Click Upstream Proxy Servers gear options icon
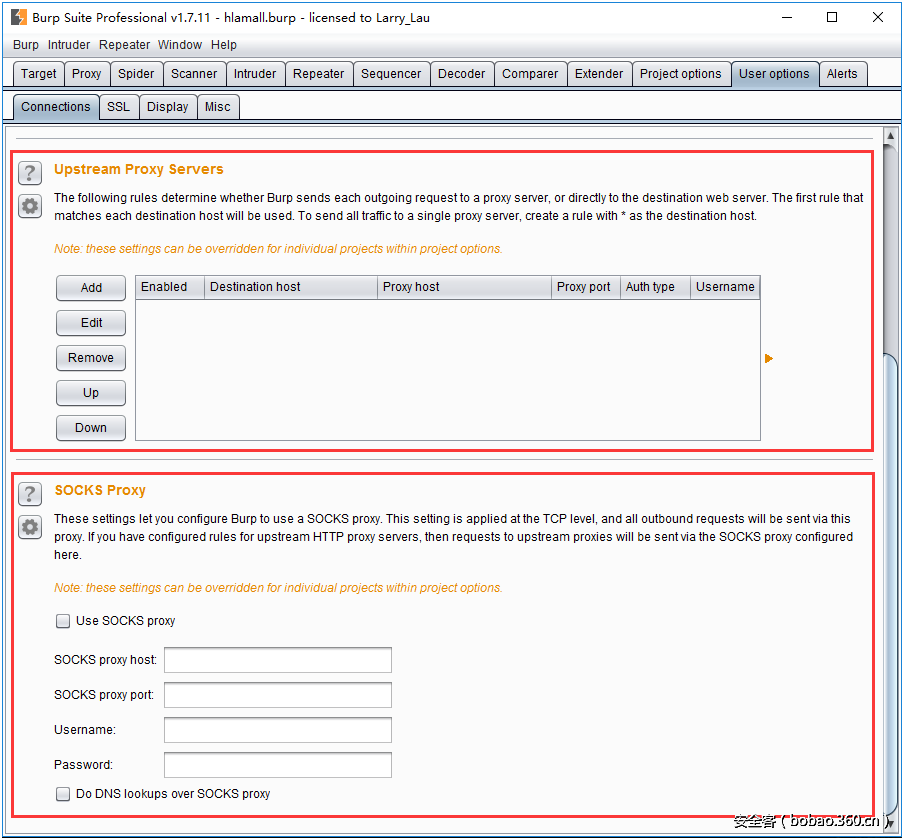 tap(30, 206)
